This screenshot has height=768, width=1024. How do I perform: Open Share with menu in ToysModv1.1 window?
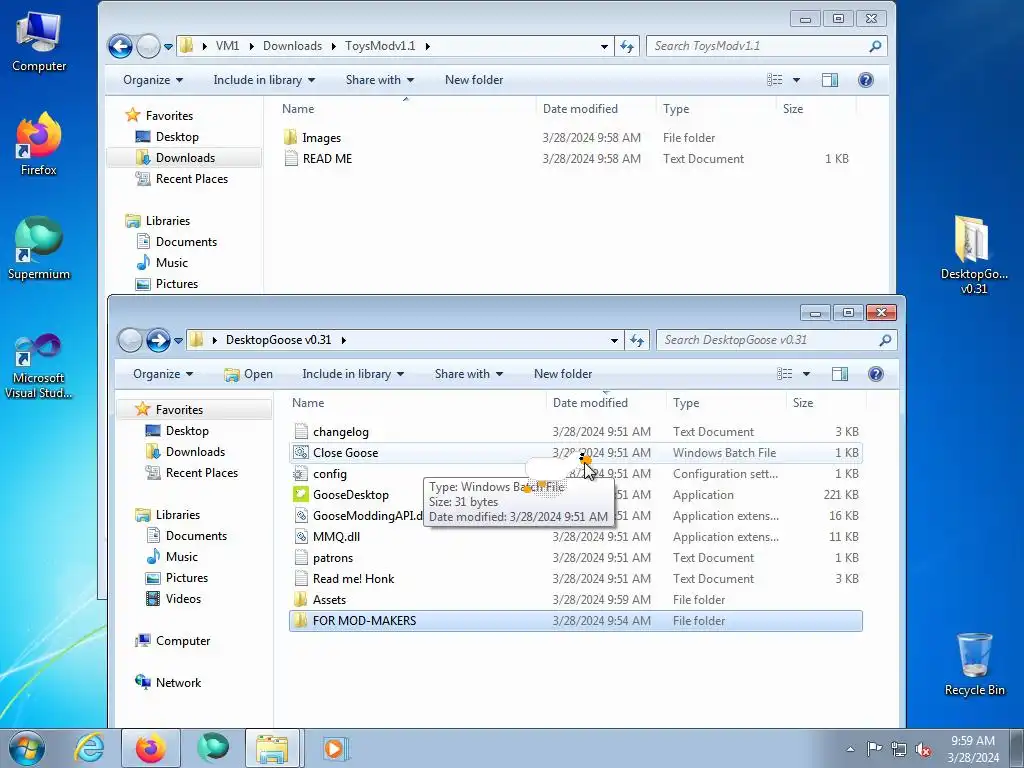coord(379,80)
